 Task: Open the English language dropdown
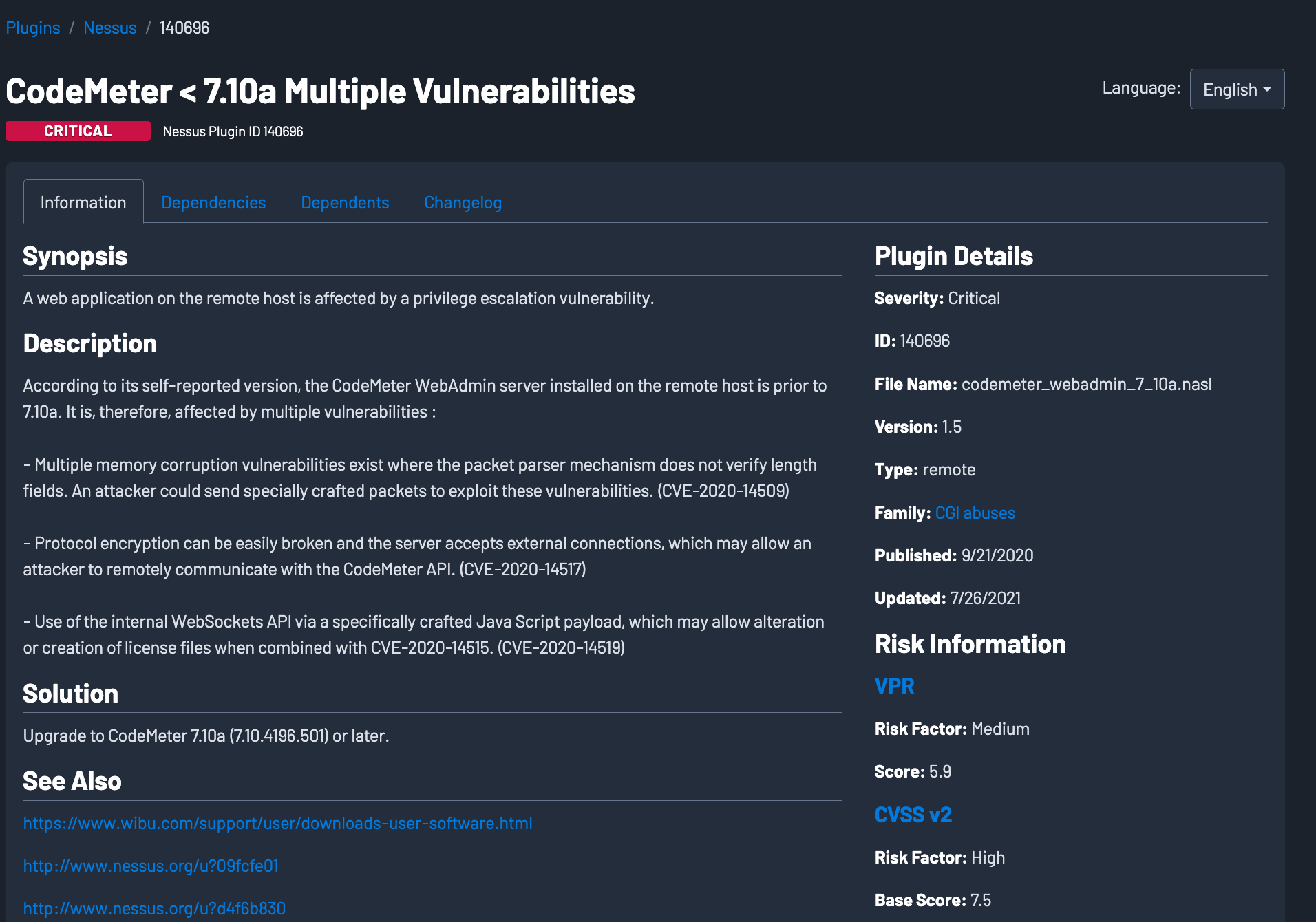(1237, 89)
